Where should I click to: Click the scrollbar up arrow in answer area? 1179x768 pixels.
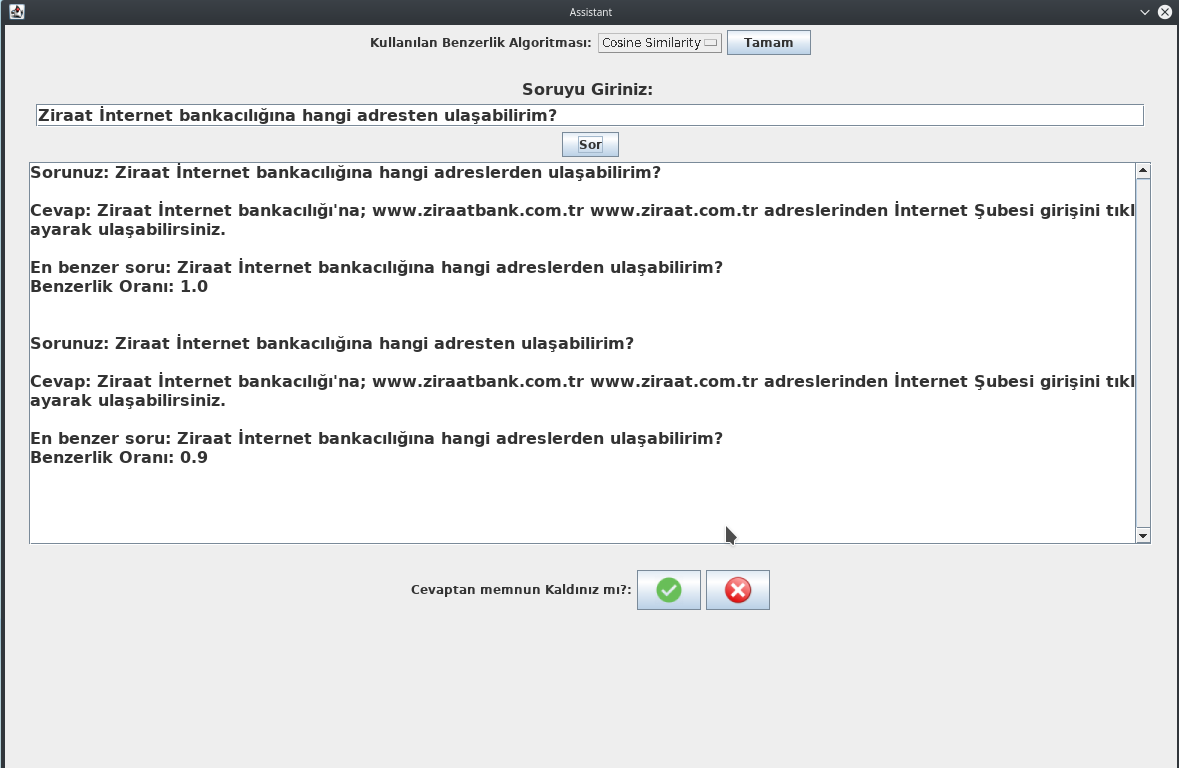pyautogui.click(x=1143, y=171)
